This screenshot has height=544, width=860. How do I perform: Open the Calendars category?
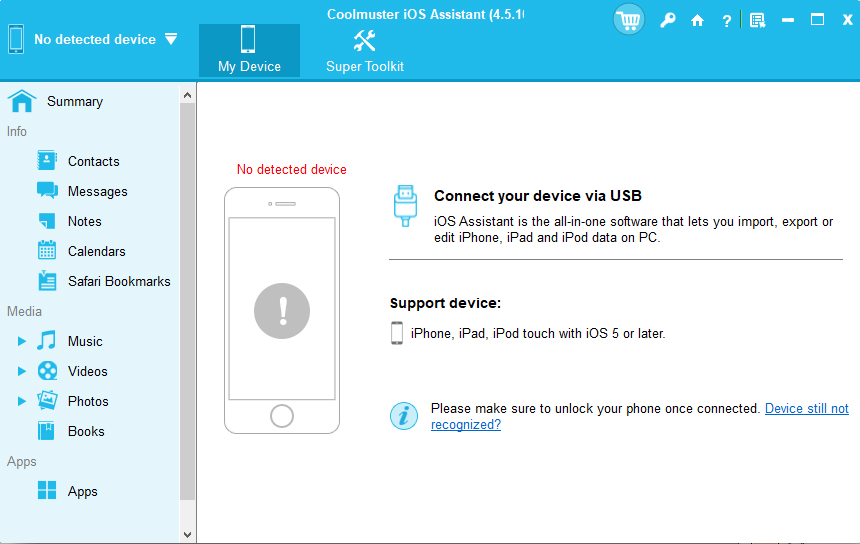[97, 251]
